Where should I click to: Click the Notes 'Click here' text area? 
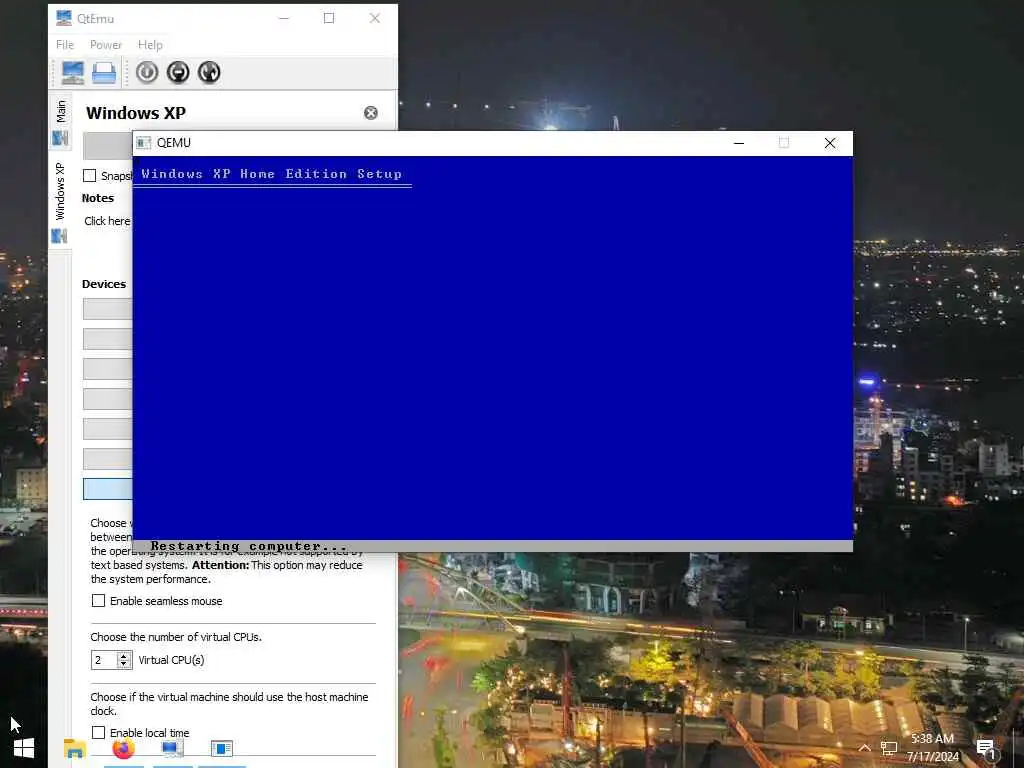(107, 221)
